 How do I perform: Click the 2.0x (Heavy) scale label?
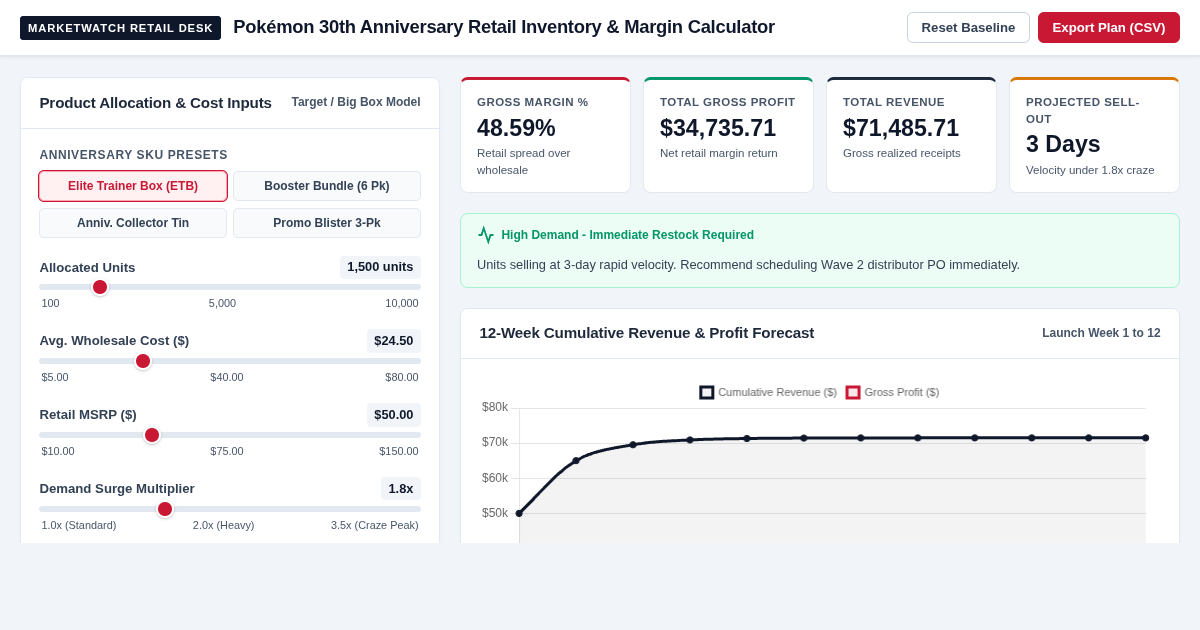click(223, 525)
